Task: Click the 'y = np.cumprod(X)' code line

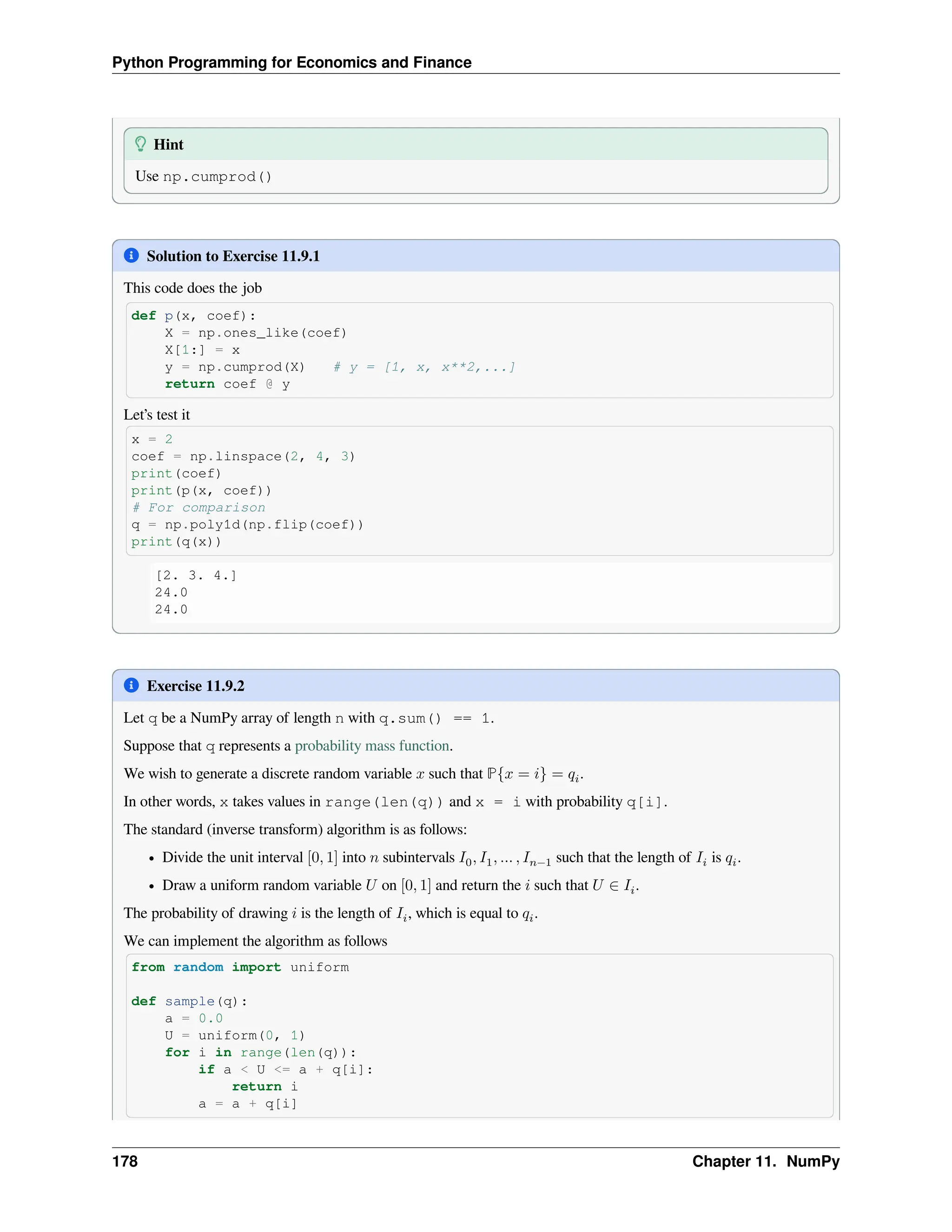Action: (x=235, y=367)
